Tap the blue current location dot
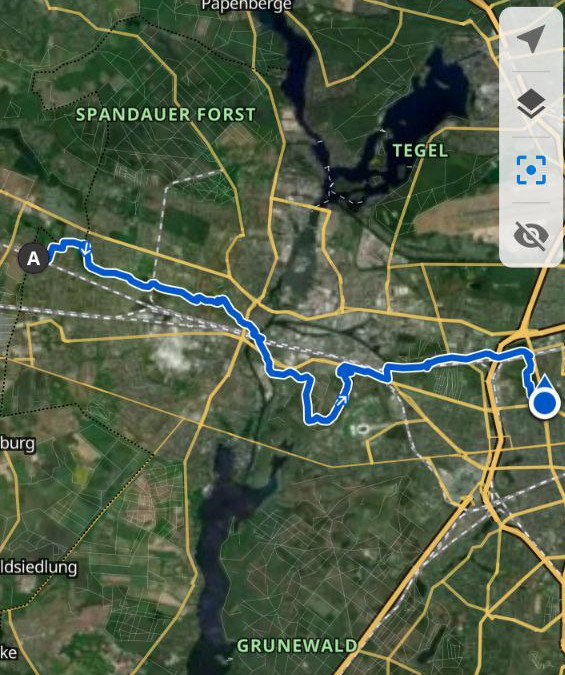The width and height of the screenshot is (565, 675). click(545, 403)
